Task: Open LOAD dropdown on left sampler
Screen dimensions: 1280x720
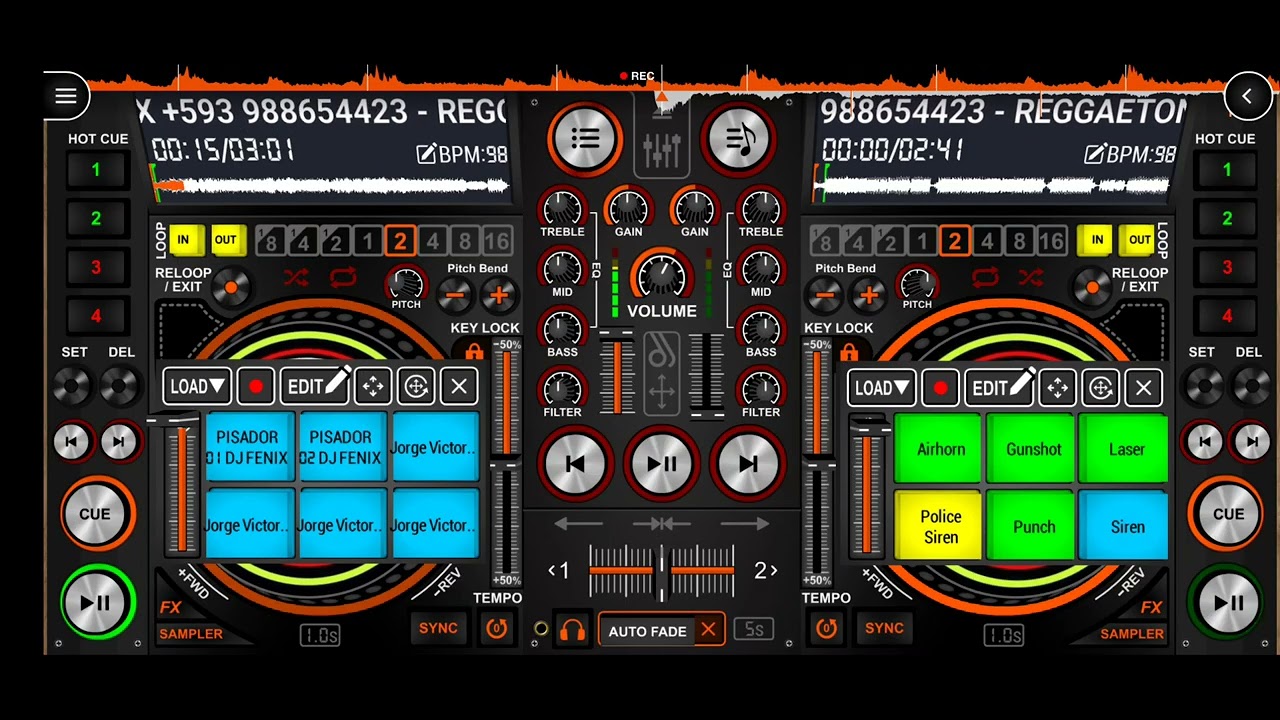Action: coord(197,386)
